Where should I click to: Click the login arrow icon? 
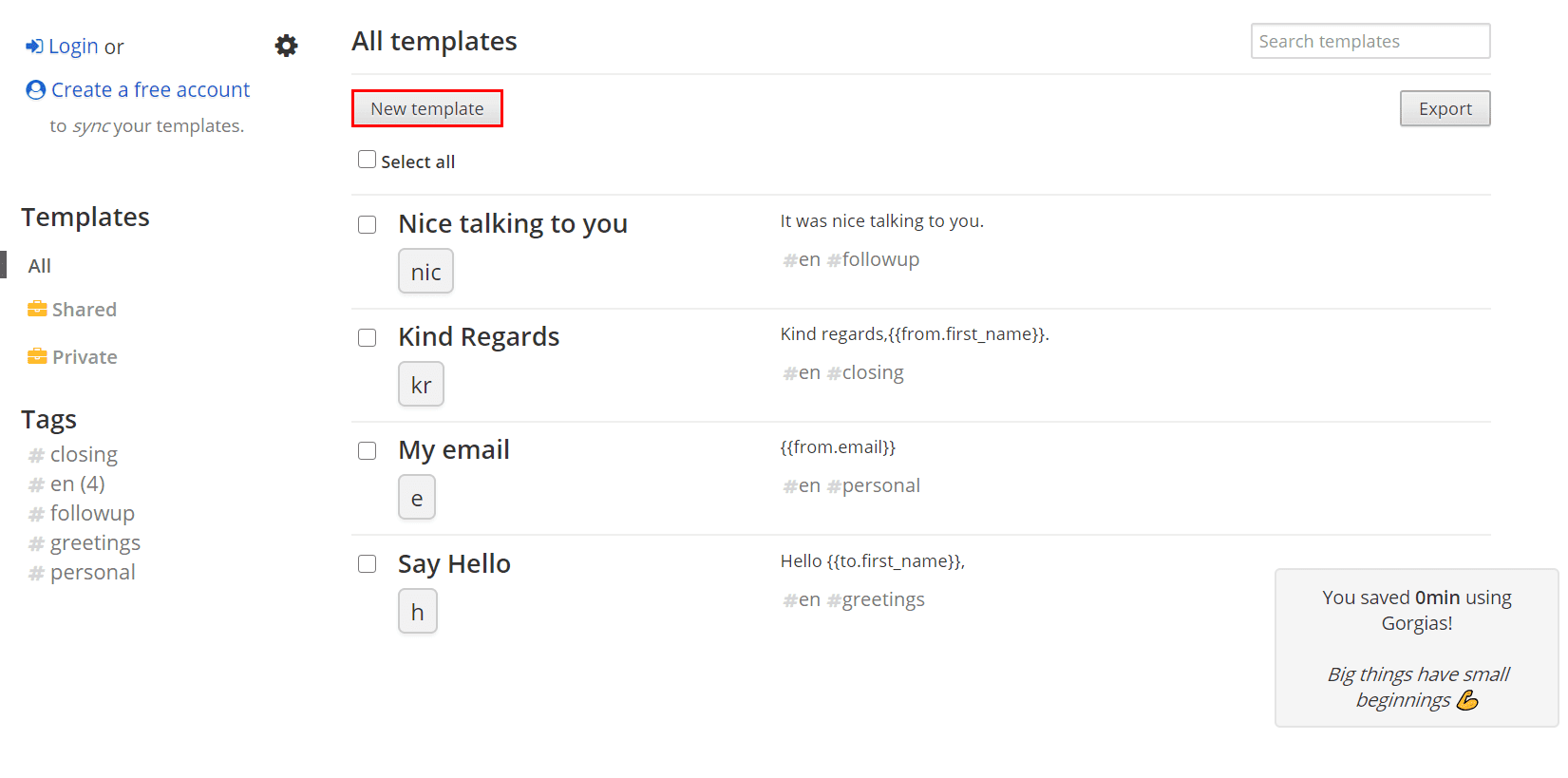point(34,47)
